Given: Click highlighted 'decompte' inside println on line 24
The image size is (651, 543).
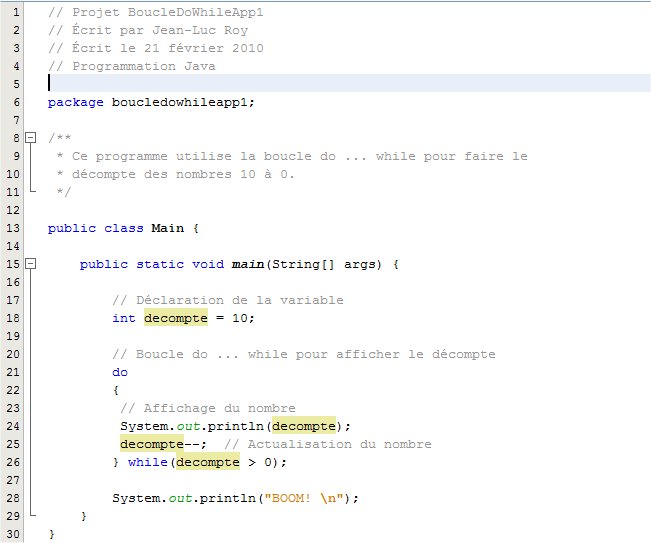Looking at the screenshot, I should point(303,426).
